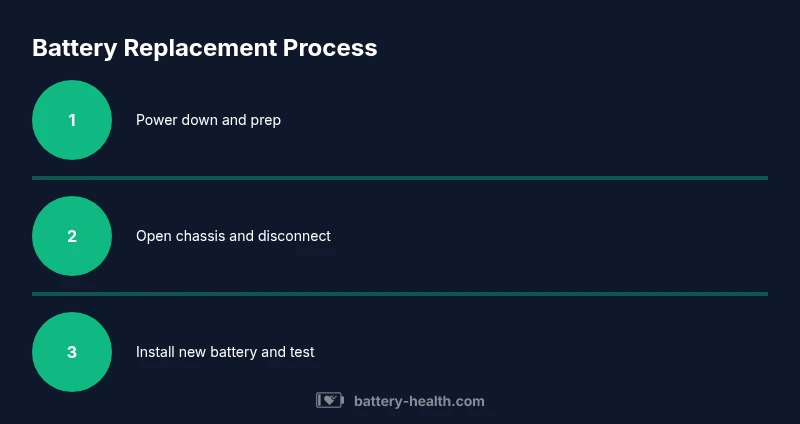Screen dimensions: 800x424
Task: Click the green step 3 circle
Action: pos(72,352)
